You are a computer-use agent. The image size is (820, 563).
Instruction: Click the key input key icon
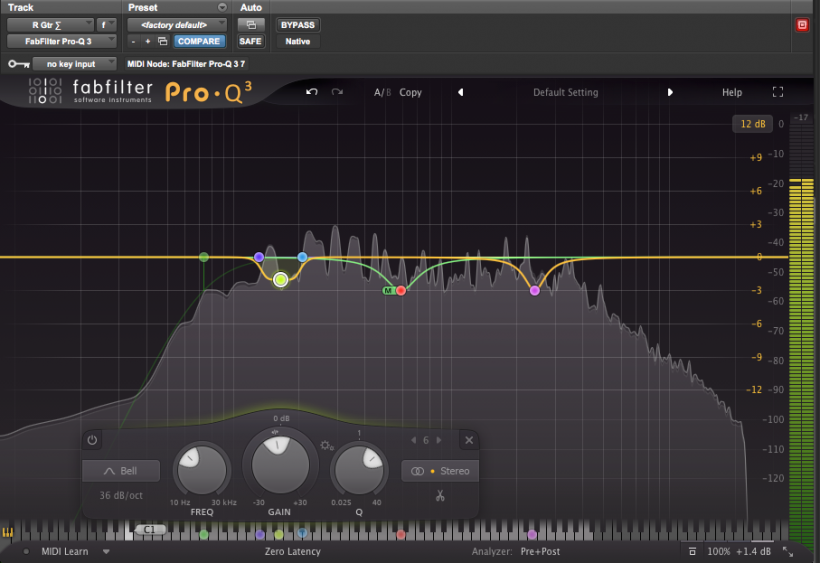(19, 64)
